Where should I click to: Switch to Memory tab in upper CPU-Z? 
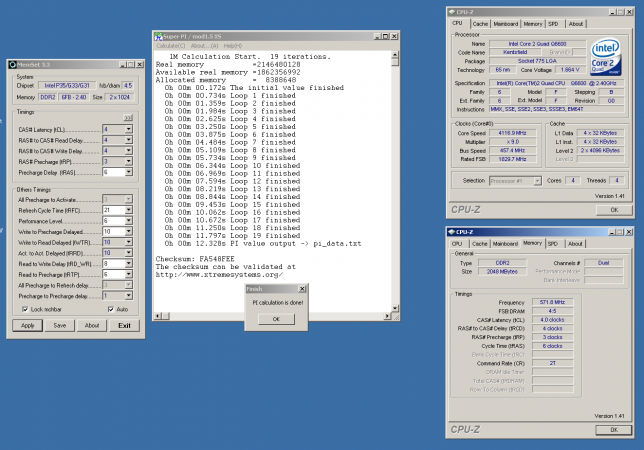533,24
